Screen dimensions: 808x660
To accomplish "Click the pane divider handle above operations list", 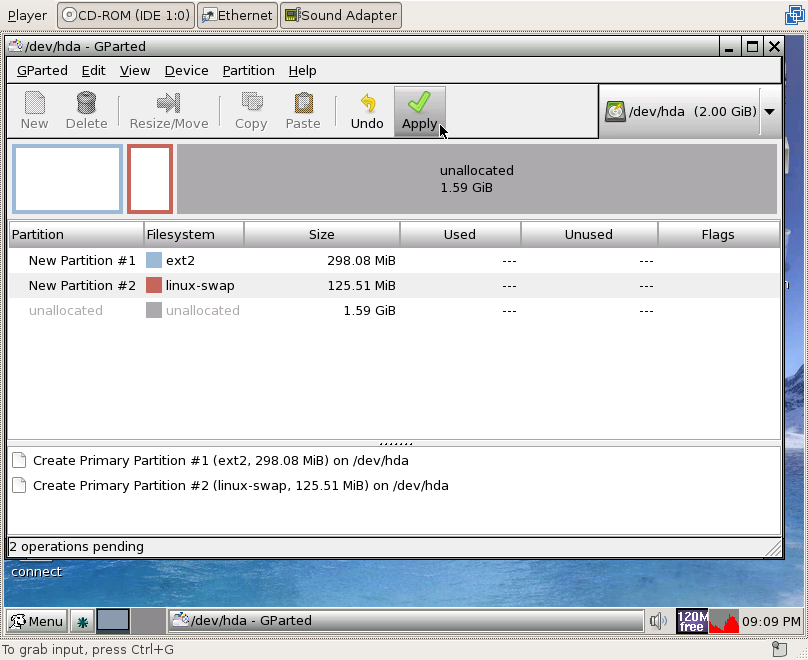I will 396,443.
